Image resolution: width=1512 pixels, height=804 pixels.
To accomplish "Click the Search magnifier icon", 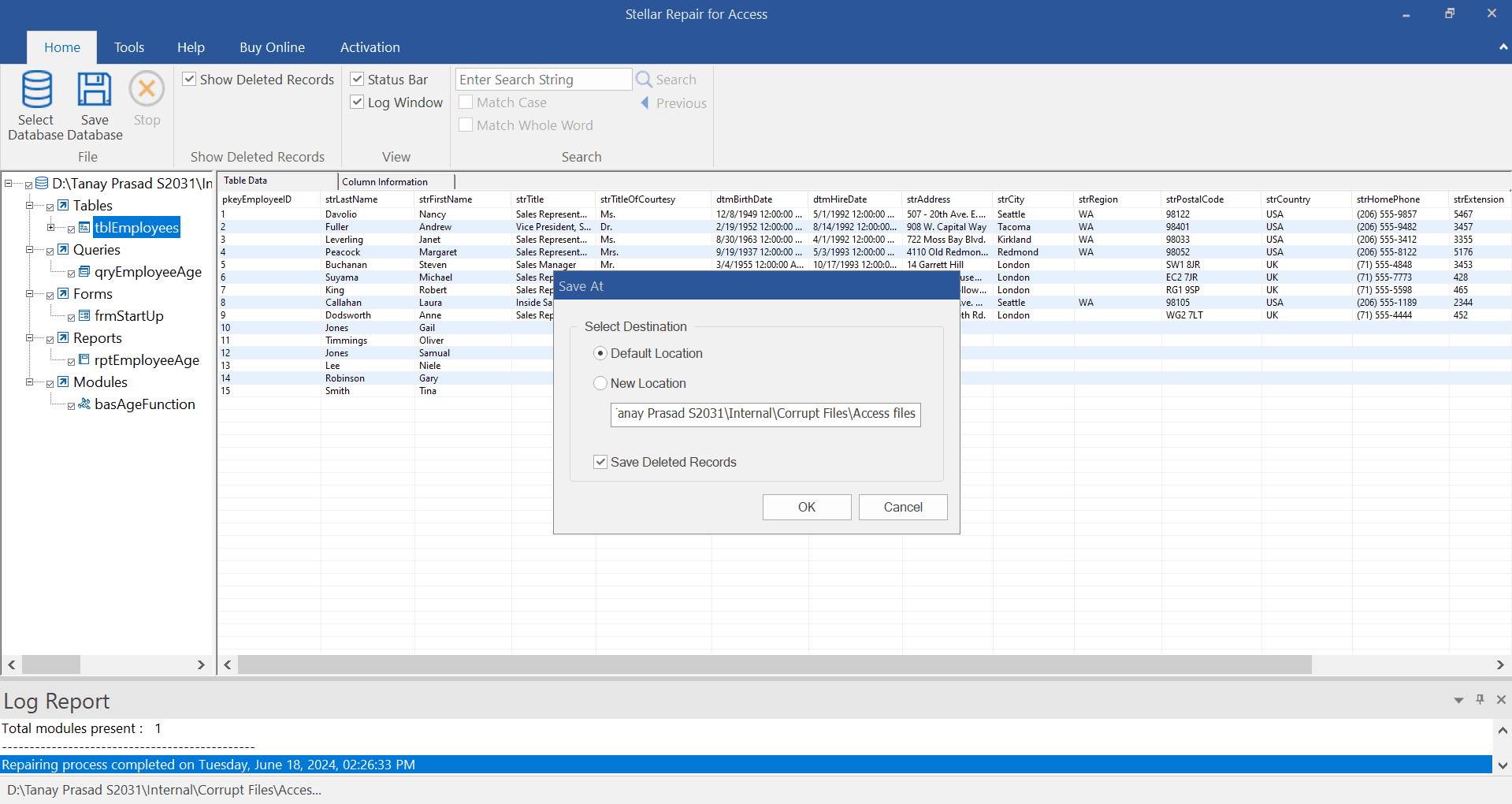I will point(644,80).
